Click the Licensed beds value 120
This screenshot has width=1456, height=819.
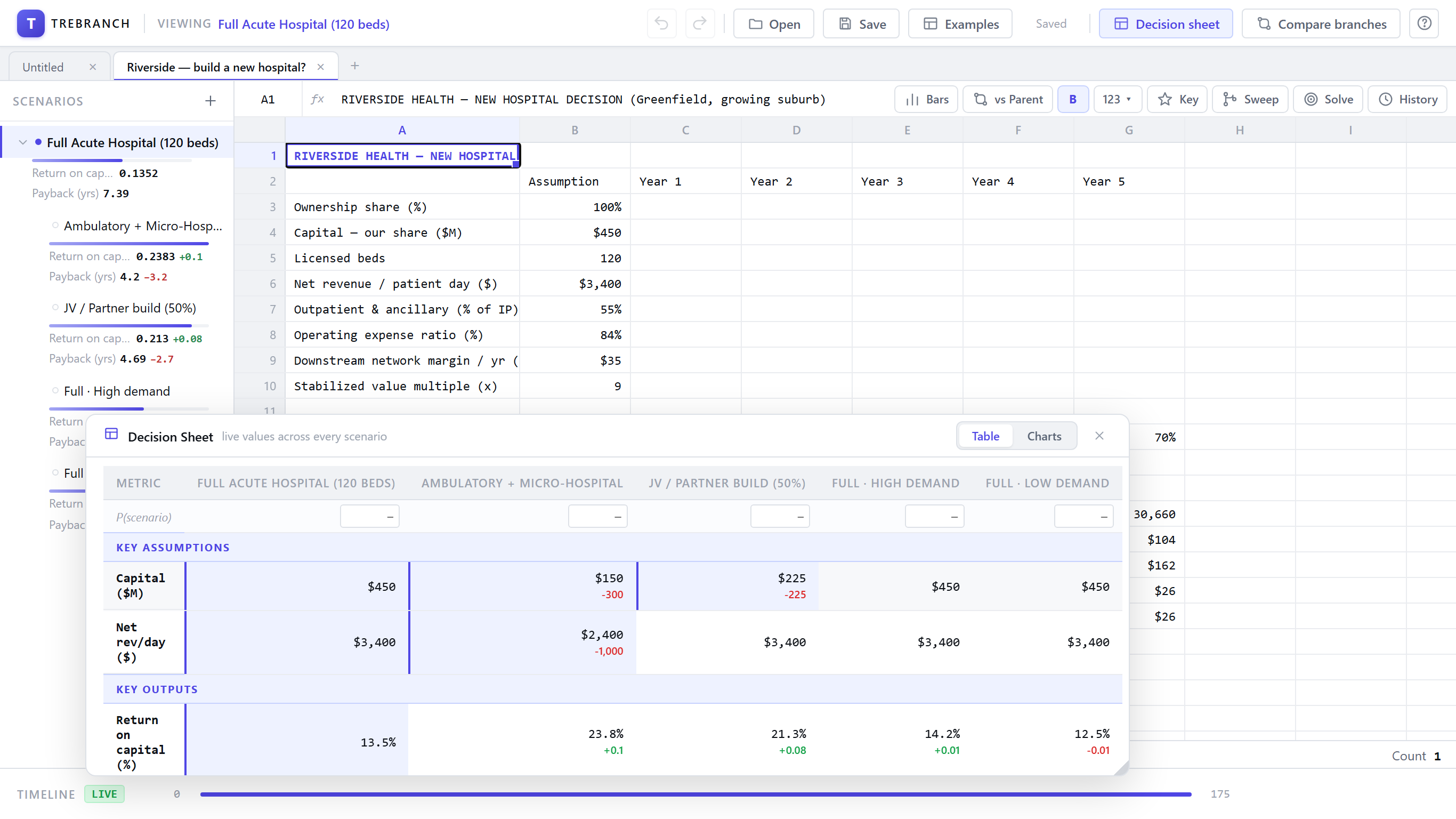(x=575, y=258)
